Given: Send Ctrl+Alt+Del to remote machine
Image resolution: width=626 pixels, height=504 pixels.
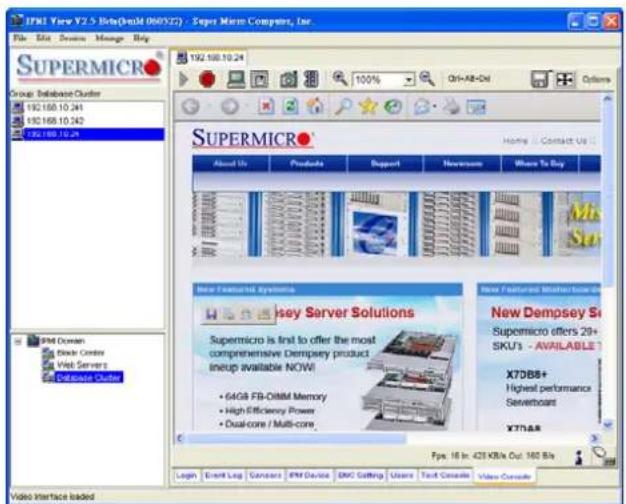Looking at the screenshot, I should 469,78.
